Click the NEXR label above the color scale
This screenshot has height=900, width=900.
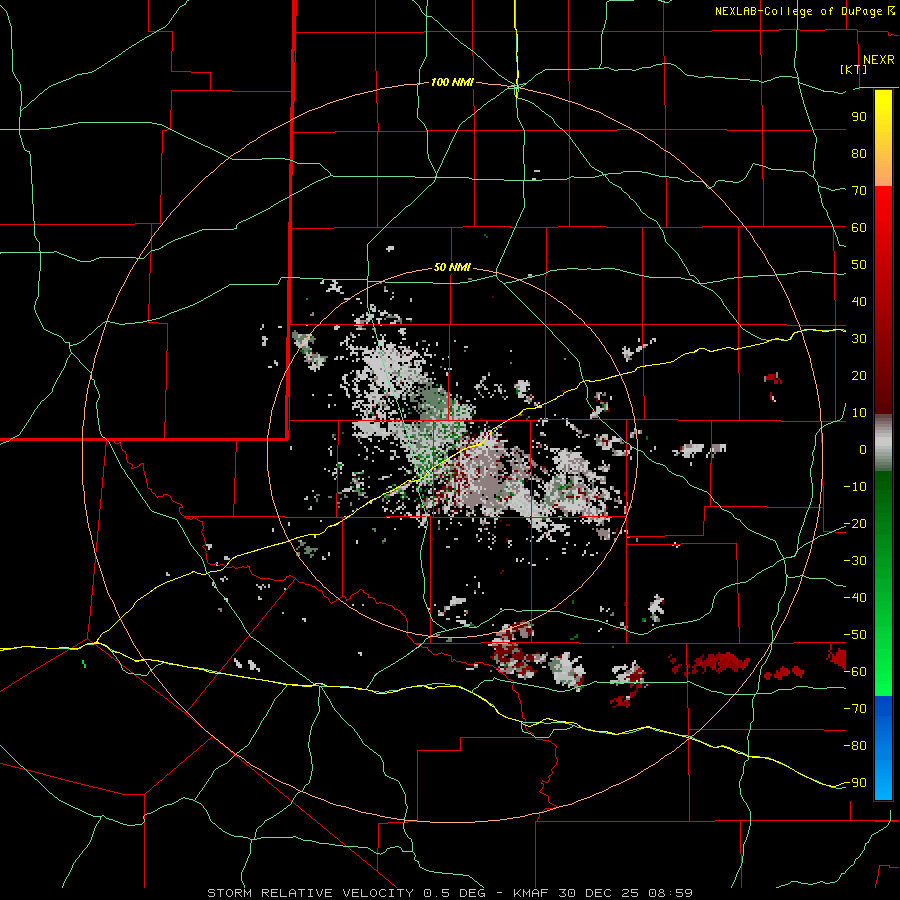click(878, 60)
